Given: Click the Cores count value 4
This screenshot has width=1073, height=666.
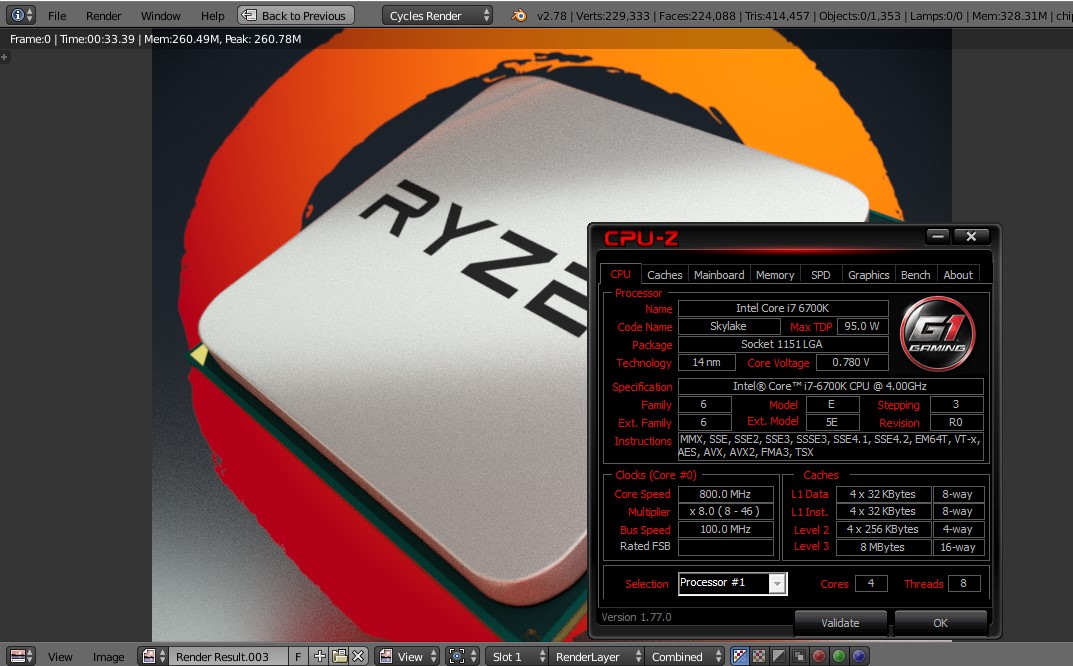Looking at the screenshot, I should 870,583.
